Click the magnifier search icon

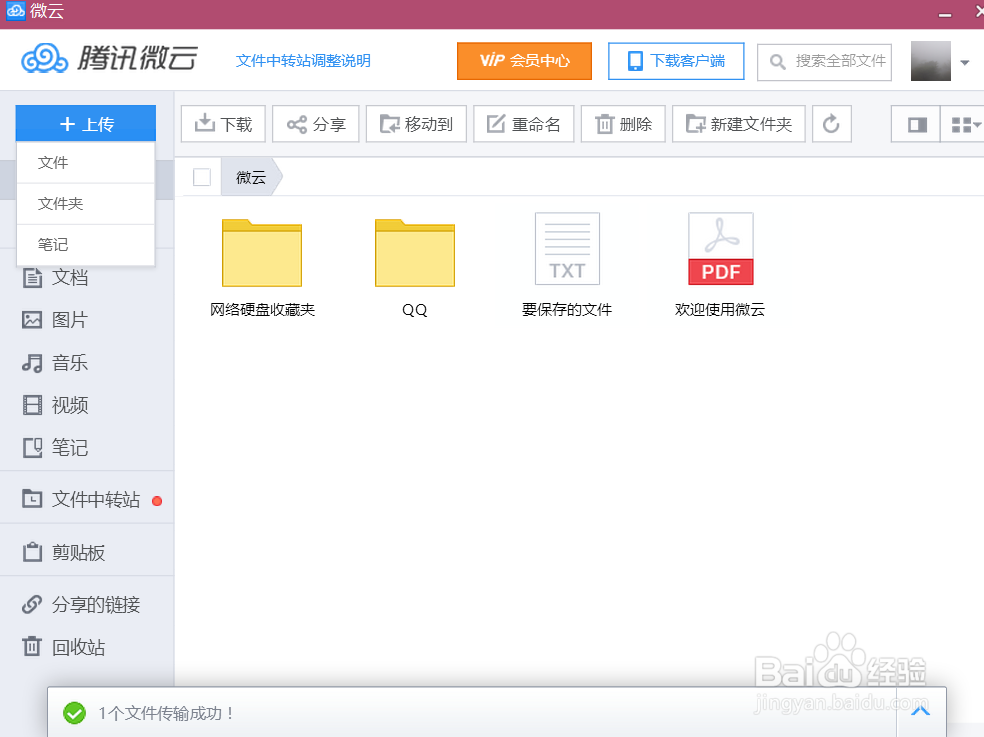click(x=778, y=62)
